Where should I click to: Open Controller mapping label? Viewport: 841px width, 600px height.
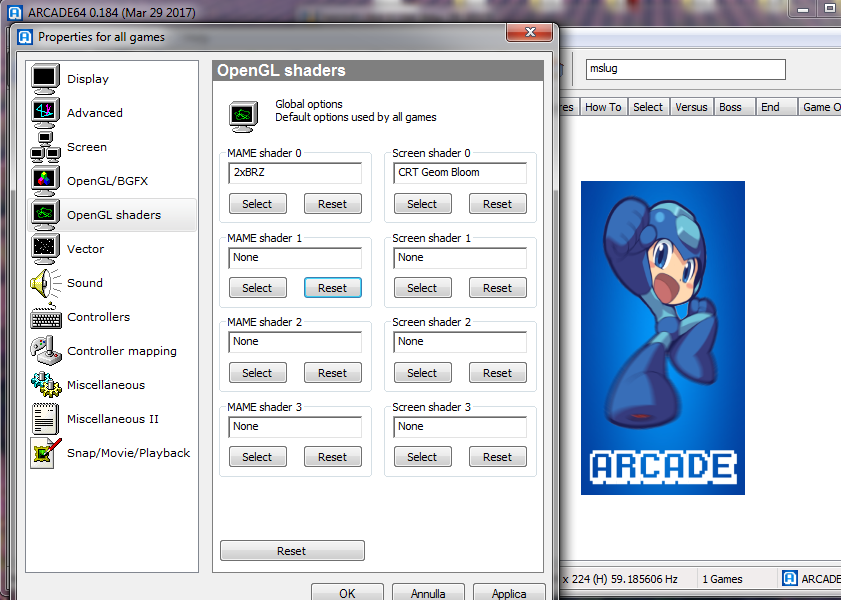122,351
